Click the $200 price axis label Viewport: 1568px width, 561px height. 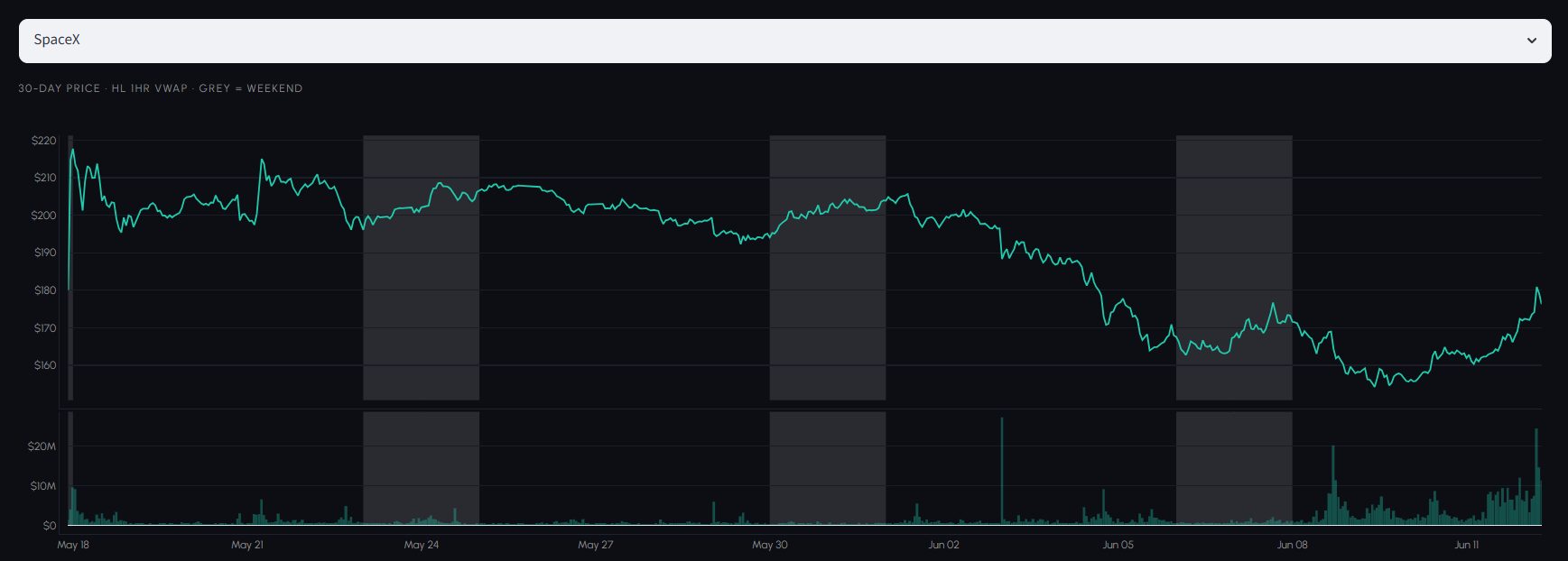click(43, 216)
